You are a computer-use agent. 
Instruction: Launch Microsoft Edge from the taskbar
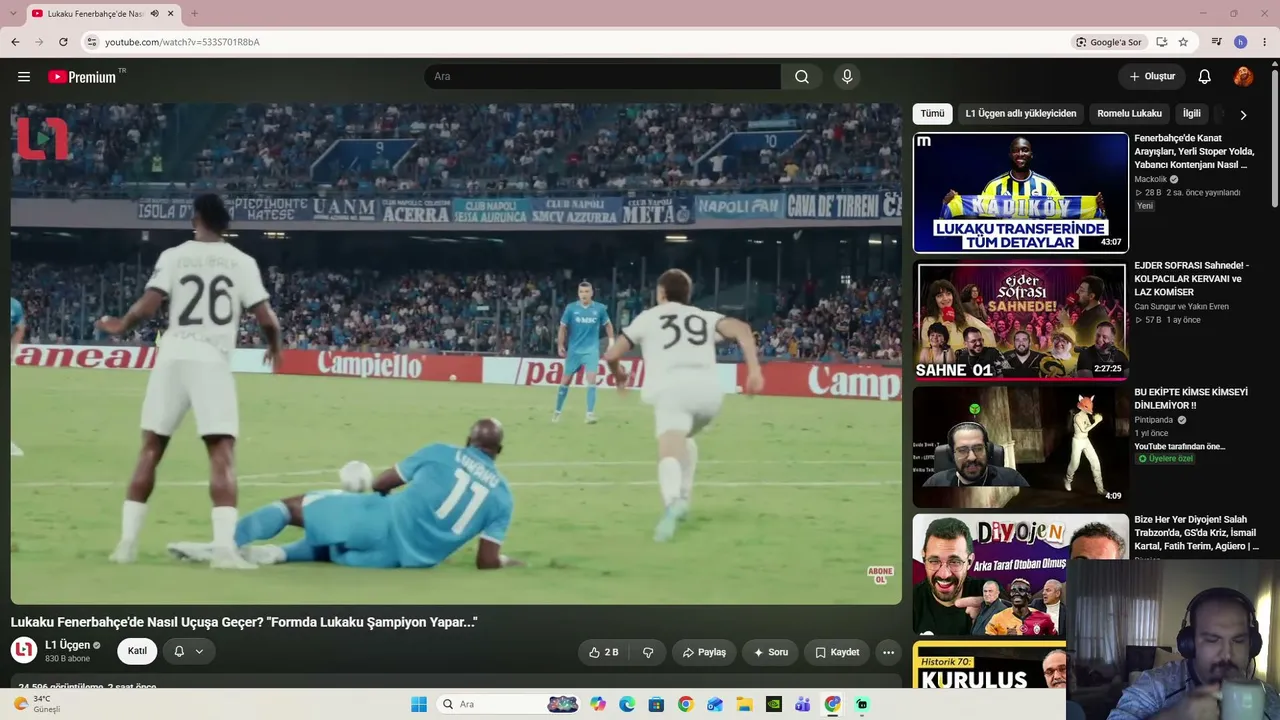(x=627, y=704)
